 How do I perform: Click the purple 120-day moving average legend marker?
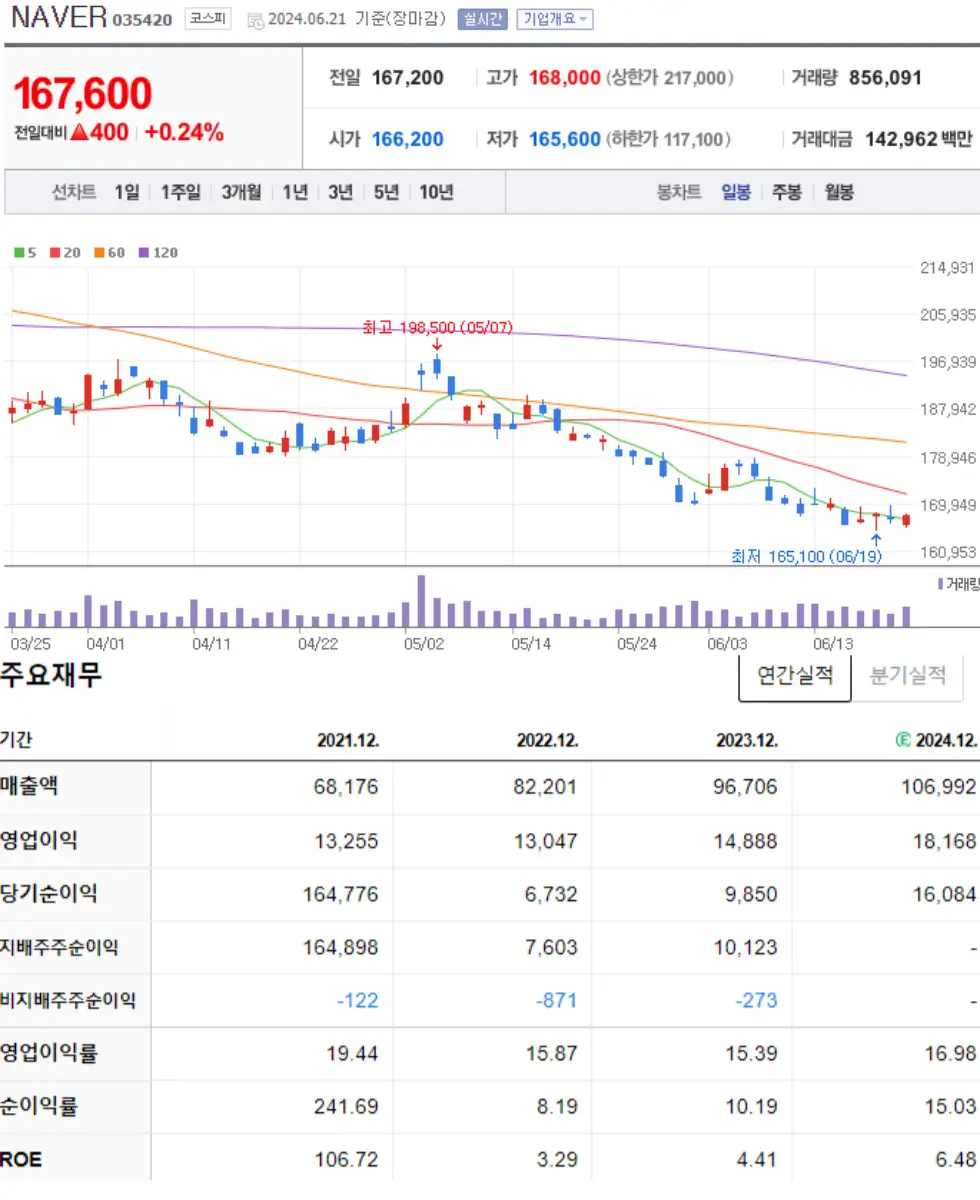[144, 253]
